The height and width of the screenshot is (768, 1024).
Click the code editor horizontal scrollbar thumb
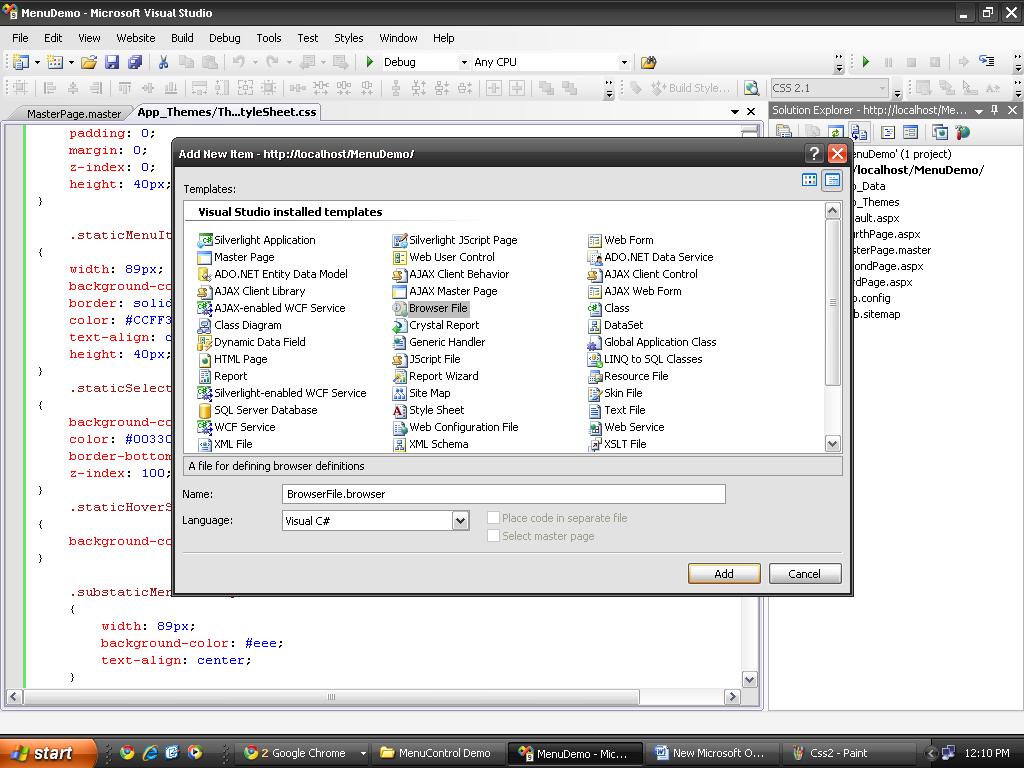[331, 697]
